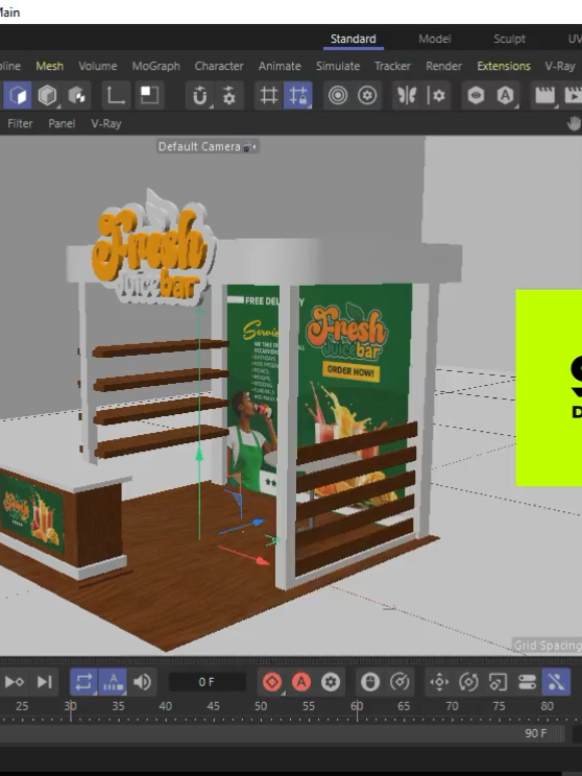
Task: Toggle the playback loop button
Action: coord(83,681)
